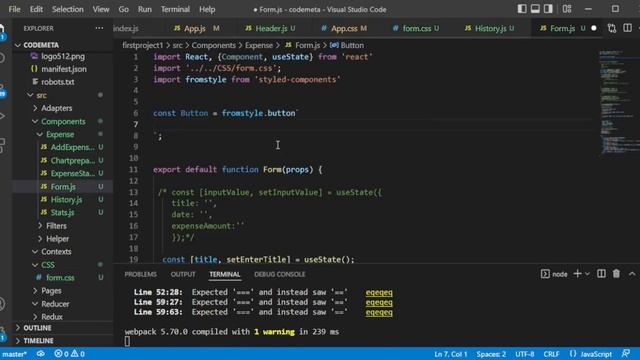The height and width of the screenshot is (360, 640).
Task: Collapse the Components folder
Action: (63, 122)
